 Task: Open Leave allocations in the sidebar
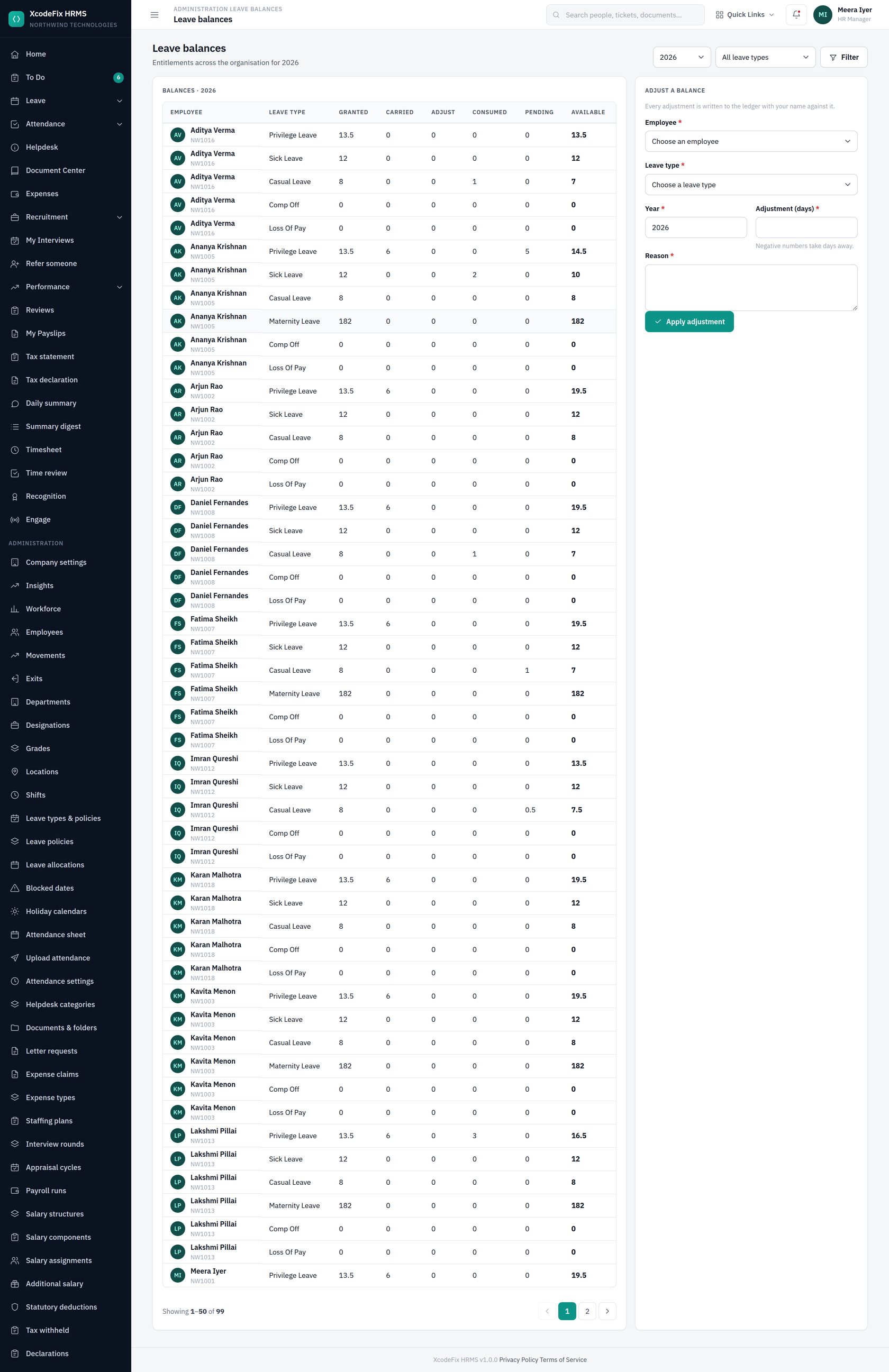66,865
